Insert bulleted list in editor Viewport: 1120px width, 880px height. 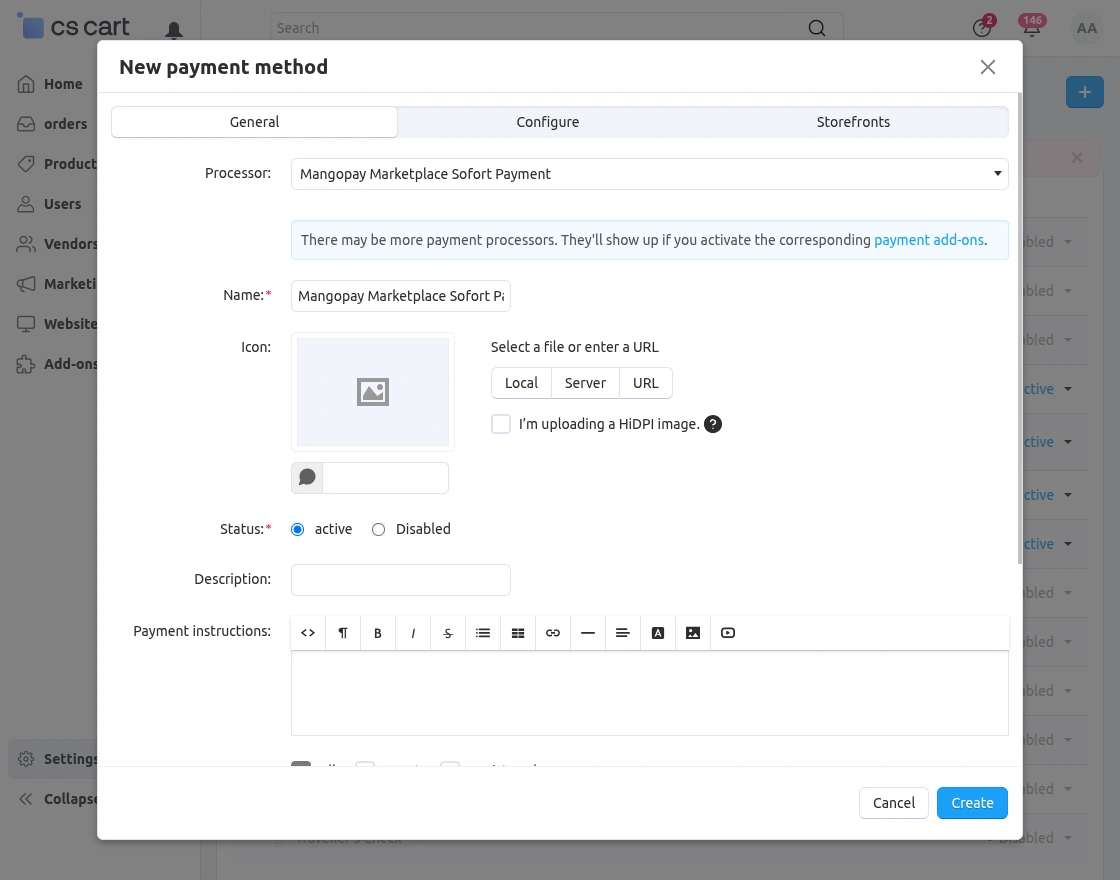(x=483, y=633)
